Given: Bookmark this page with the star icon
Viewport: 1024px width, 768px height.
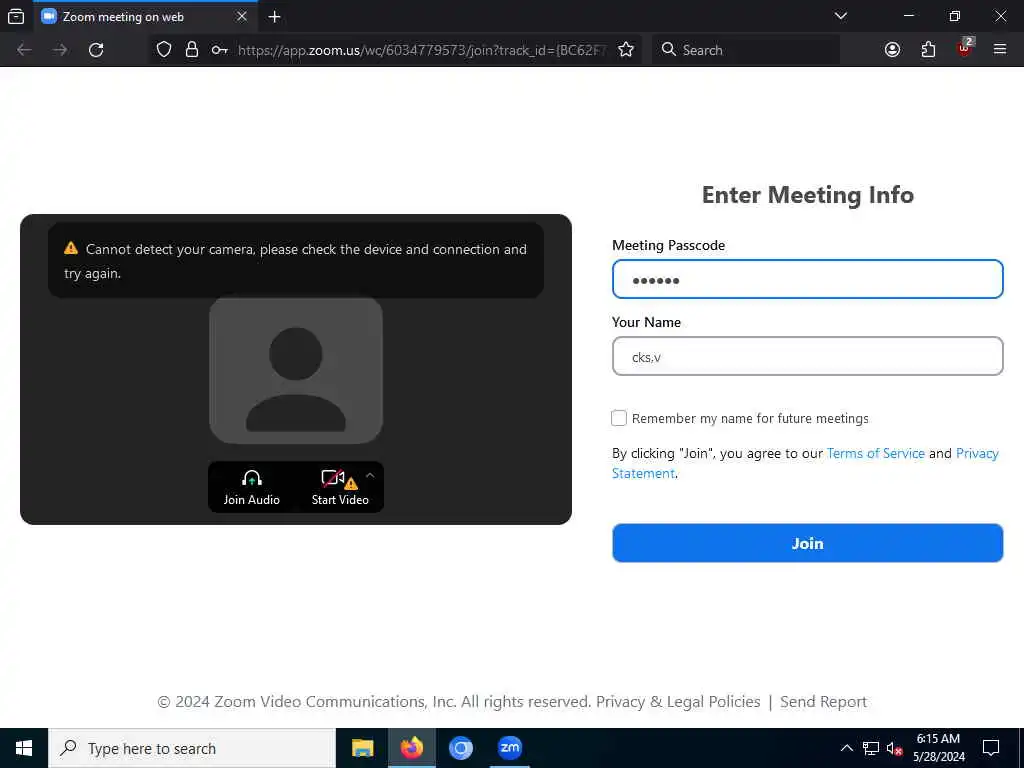Looking at the screenshot, I should (626, 50).
